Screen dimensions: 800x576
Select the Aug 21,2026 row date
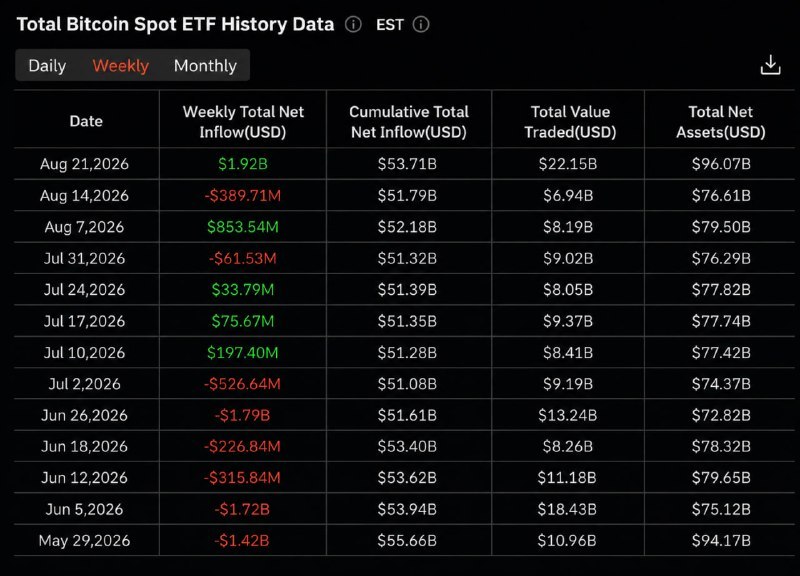click(x=84, y=164)
